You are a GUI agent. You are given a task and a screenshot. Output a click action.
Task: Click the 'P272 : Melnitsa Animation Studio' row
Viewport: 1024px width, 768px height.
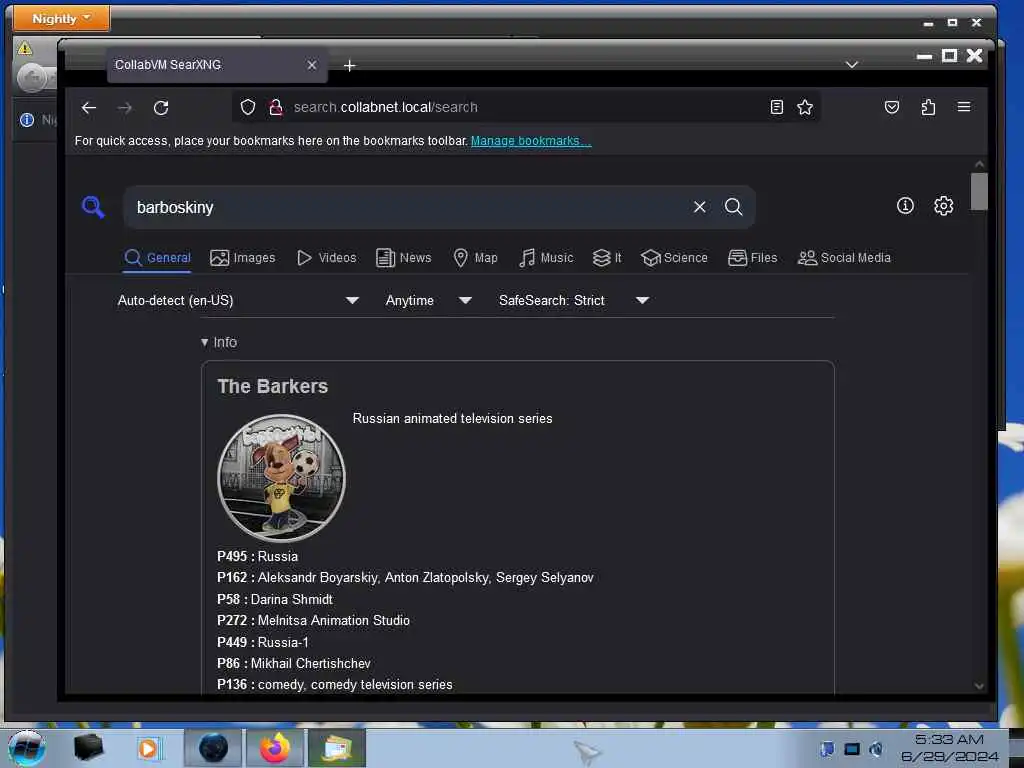coord(313,620)
